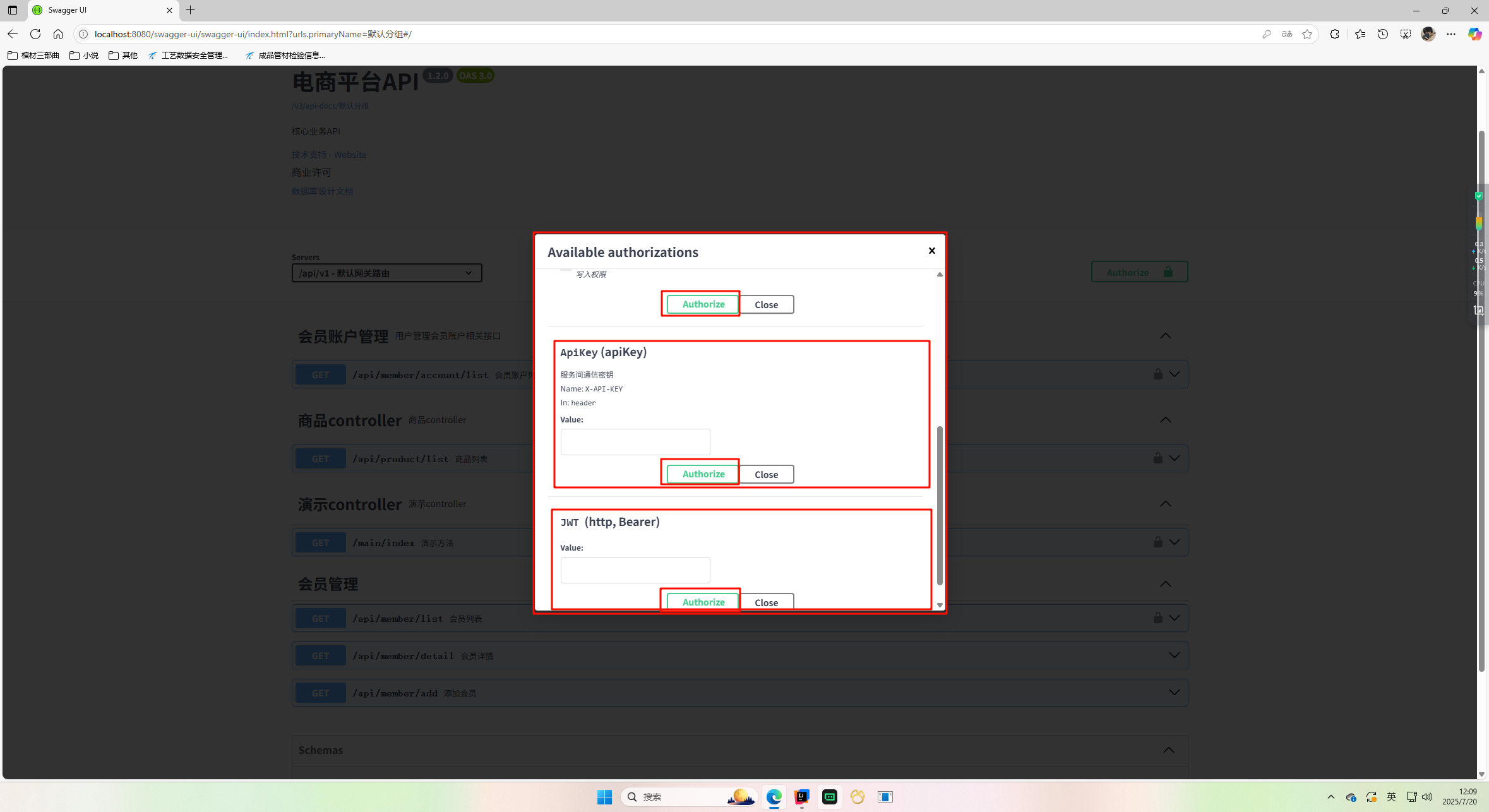Open IntelliJ IDEA from the taskbar
The image size is (1489, 812).
point(801,797)
